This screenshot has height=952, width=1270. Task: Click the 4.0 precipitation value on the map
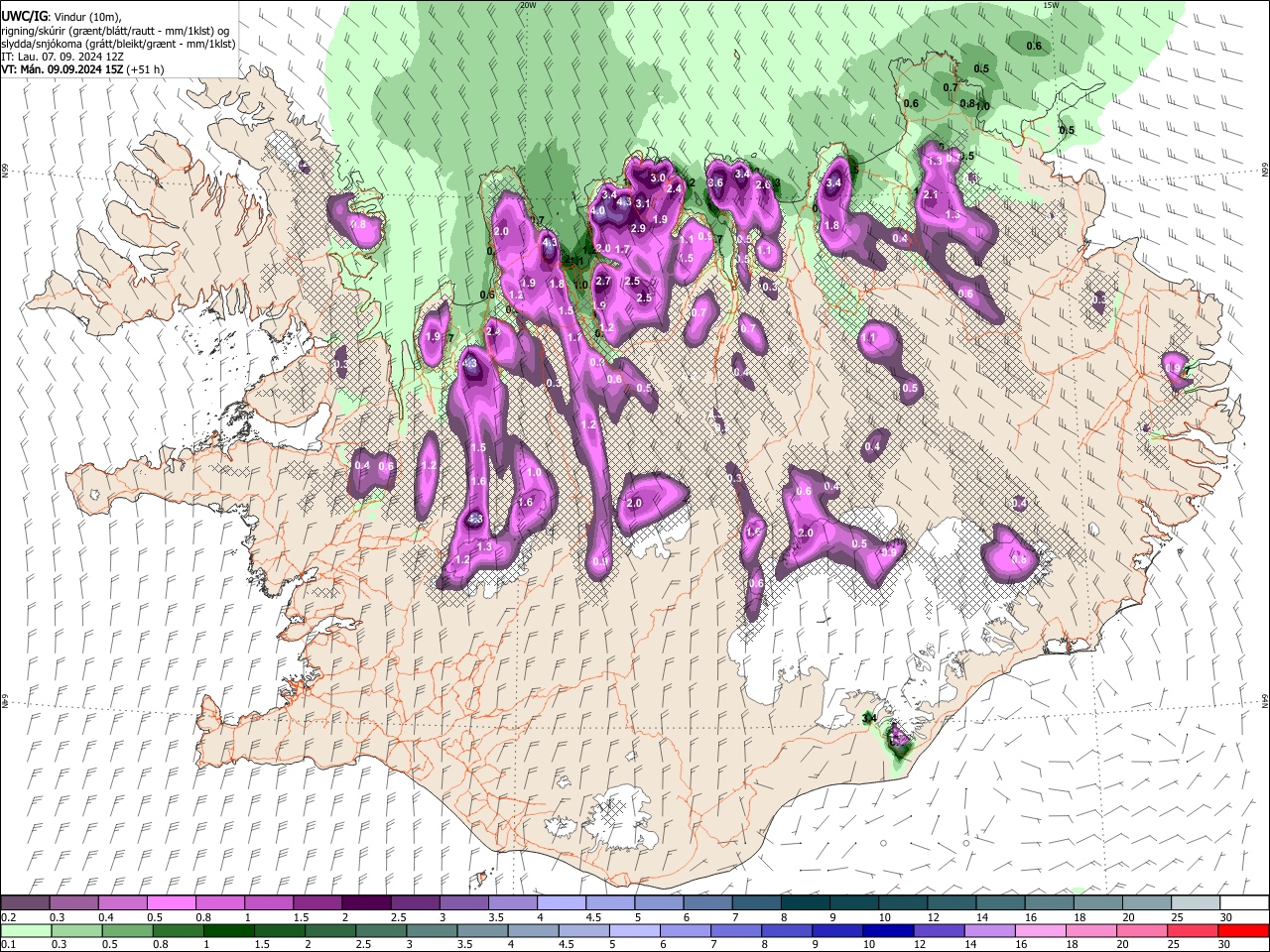(x=597, y=210)
